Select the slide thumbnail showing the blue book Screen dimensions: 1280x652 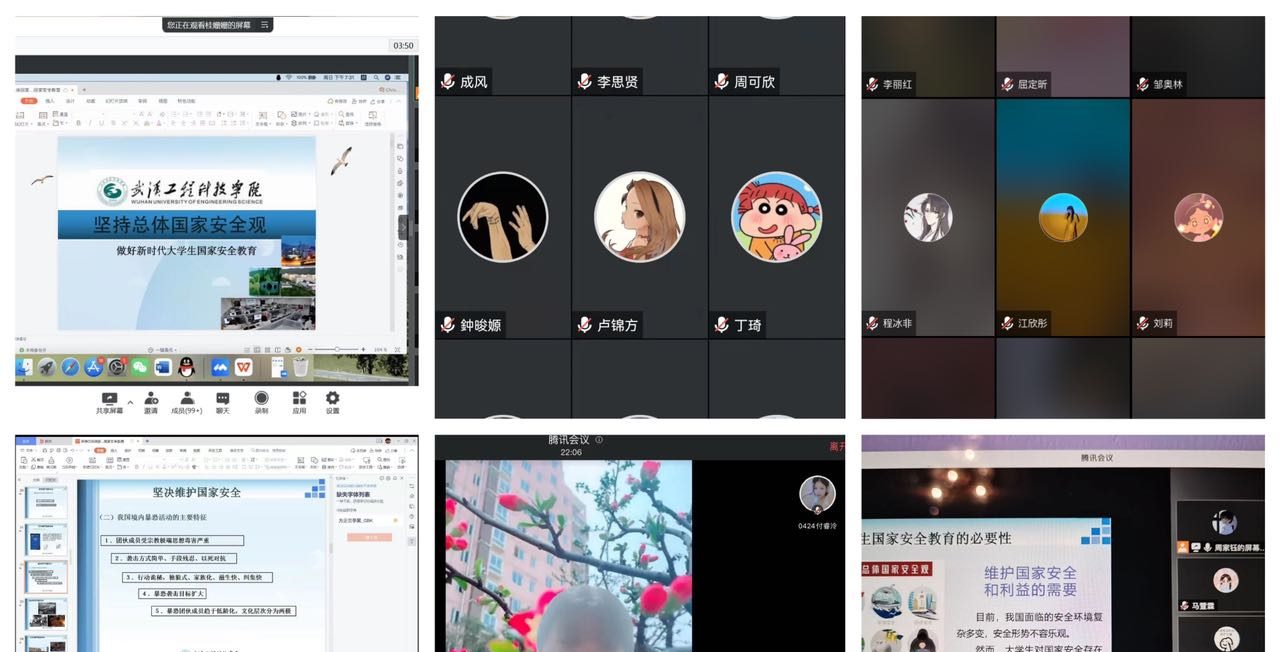(45, 541)
